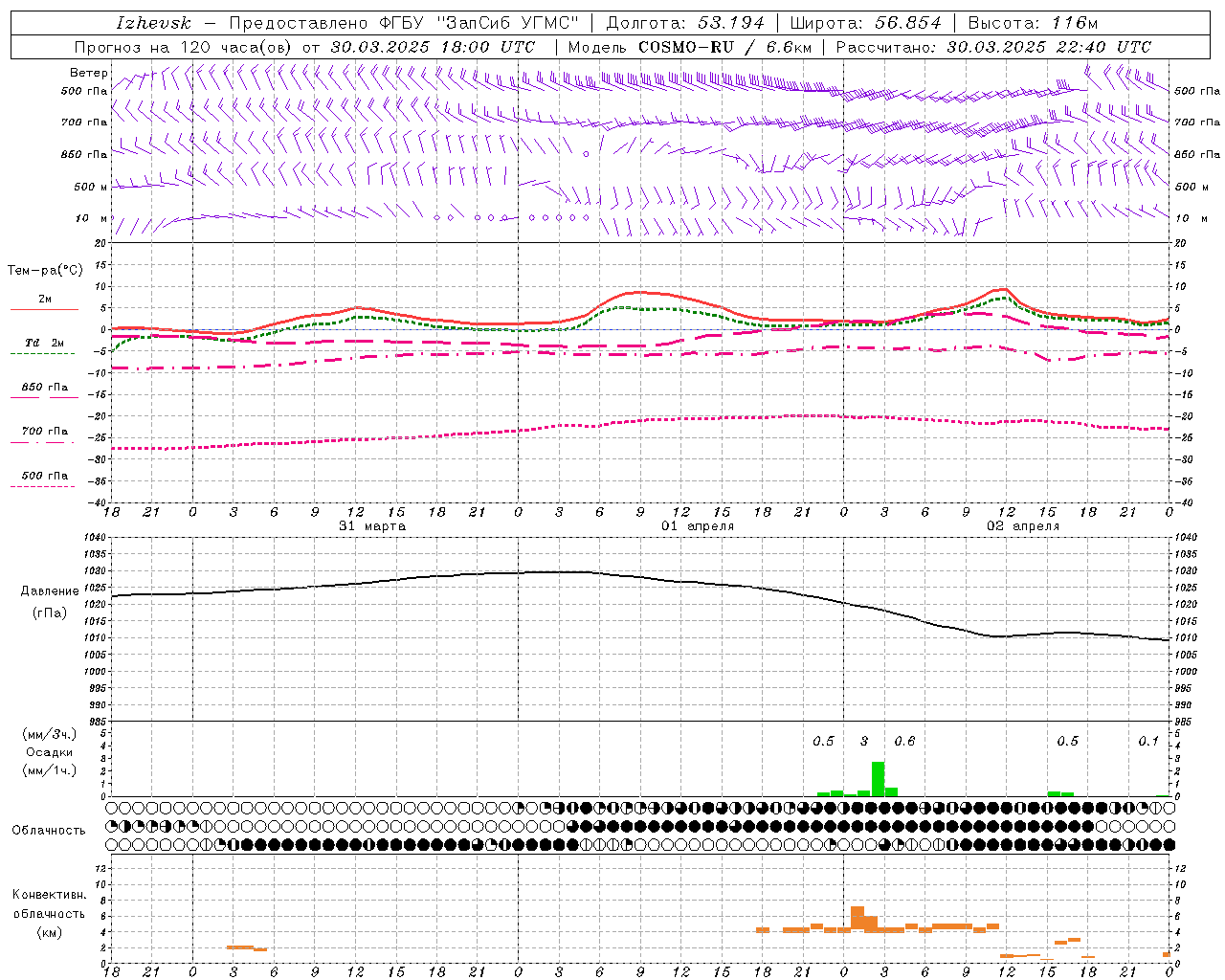1225x980 pixels.
Task: Click the "Осадки" precipitation label
Action: pyautogui.click(x=50, y=752)
